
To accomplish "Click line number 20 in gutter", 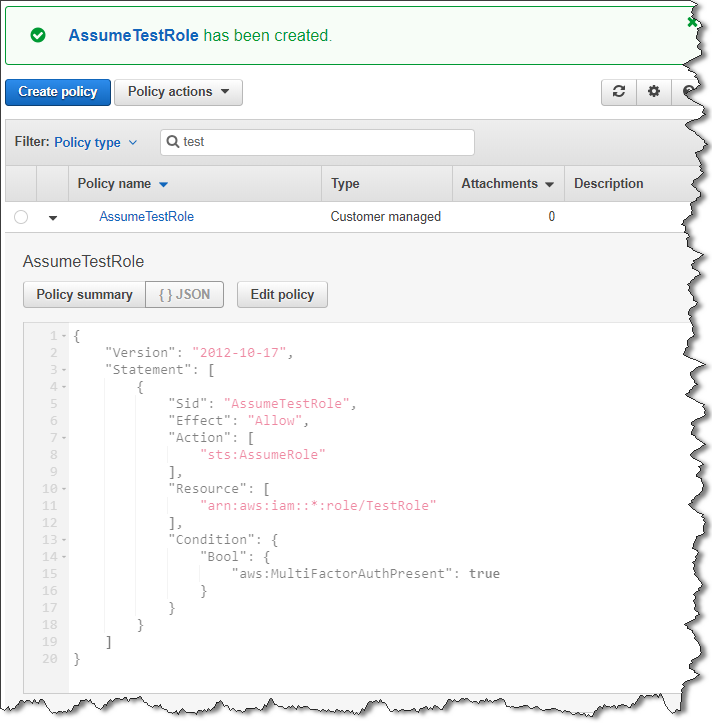I will click(x=50, y=659).
